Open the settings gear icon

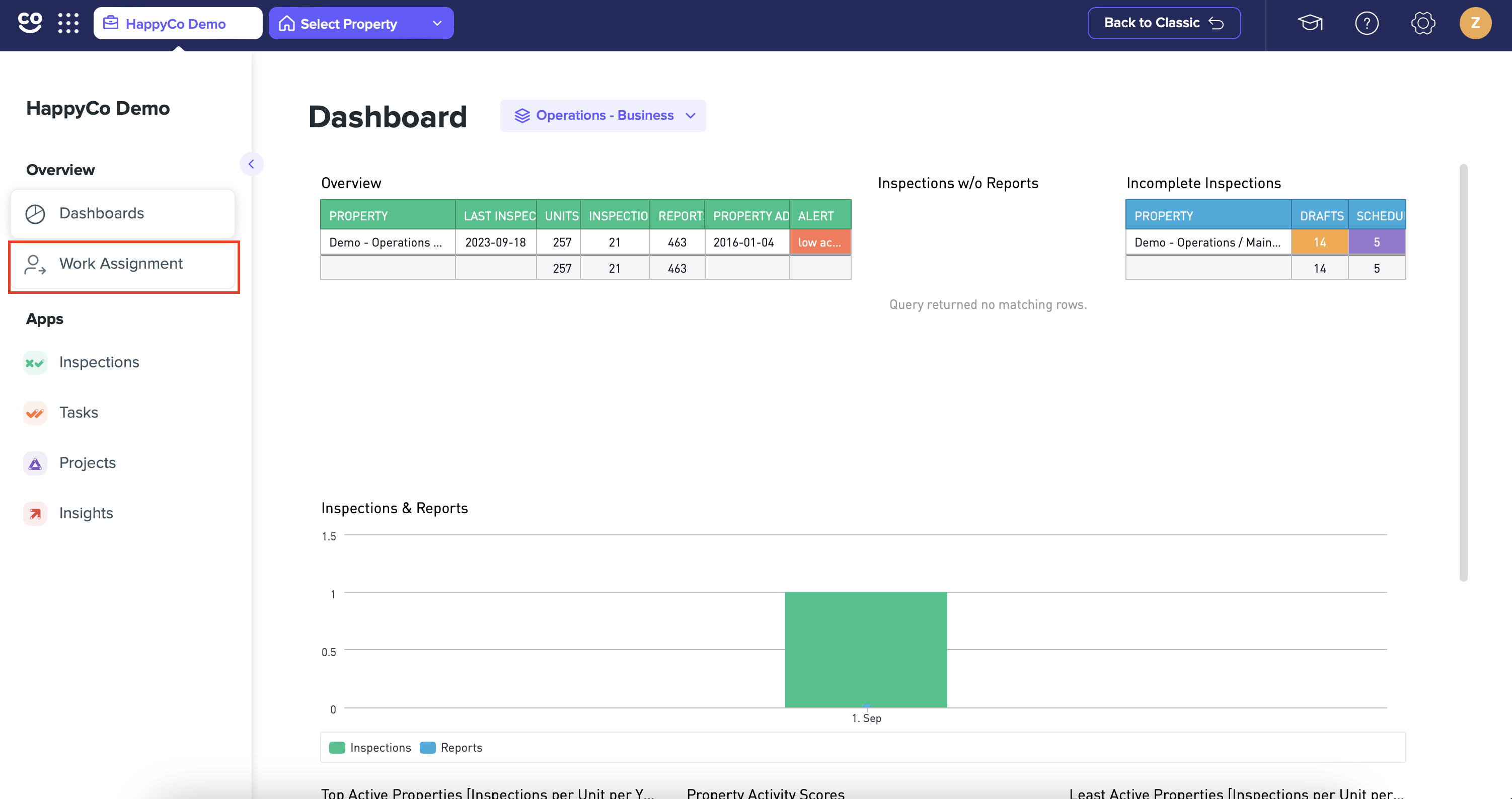click(x=1423, y=24)
